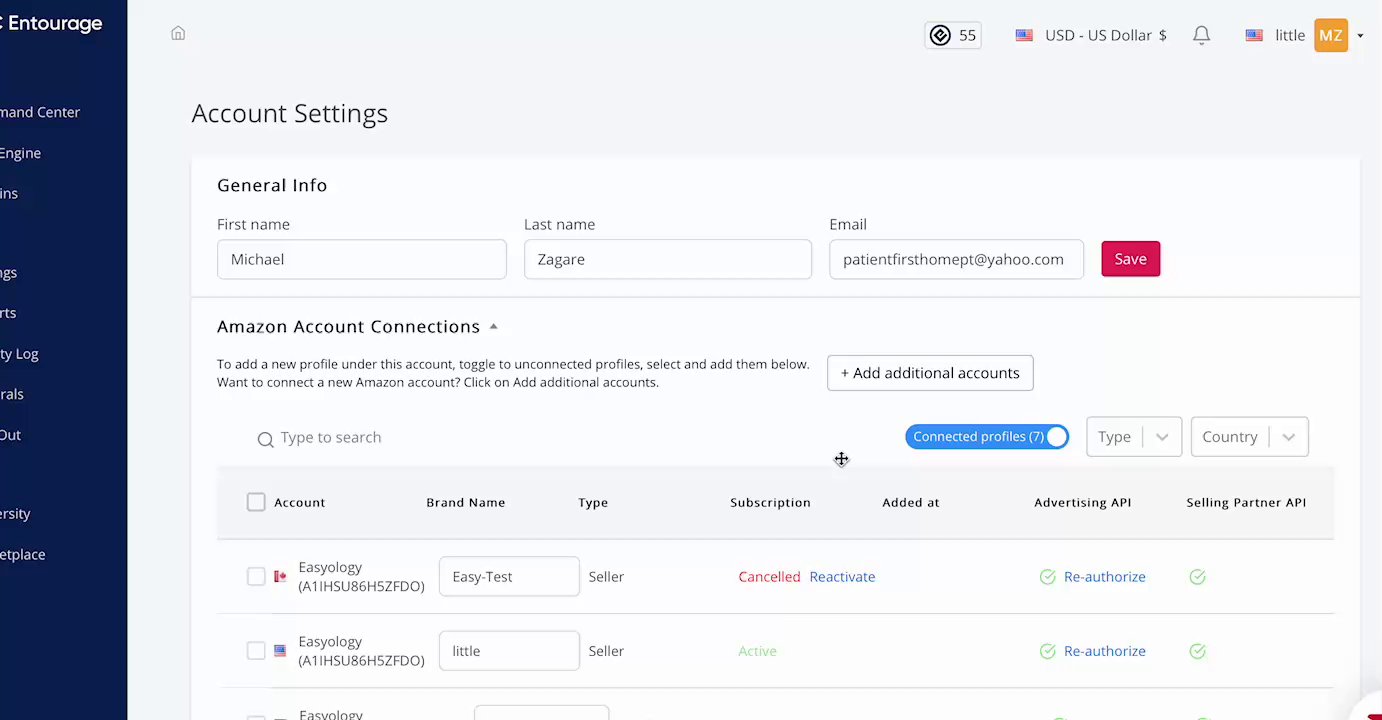The height and width of the screenshot is (720, 1382).
Task: Open the notifications bell
Action: (x=1201, y=35)
